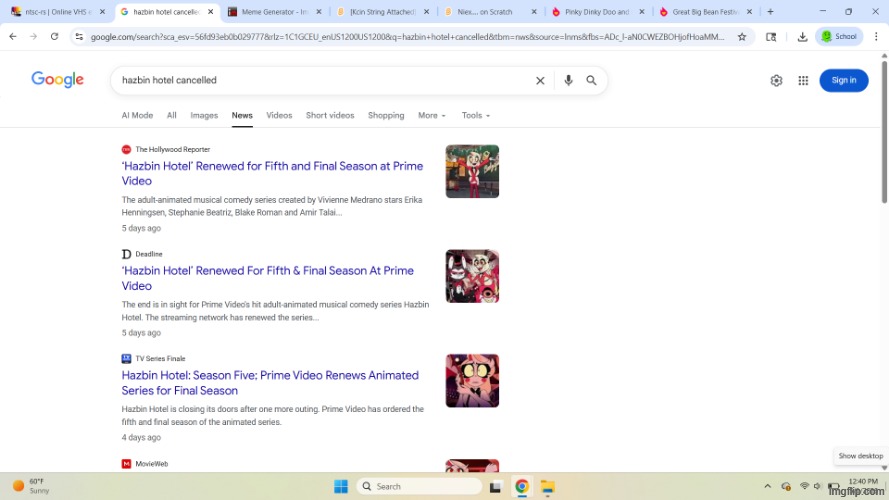Click Deadline article thumbnail
889x500 pixels.
(472, 276)
